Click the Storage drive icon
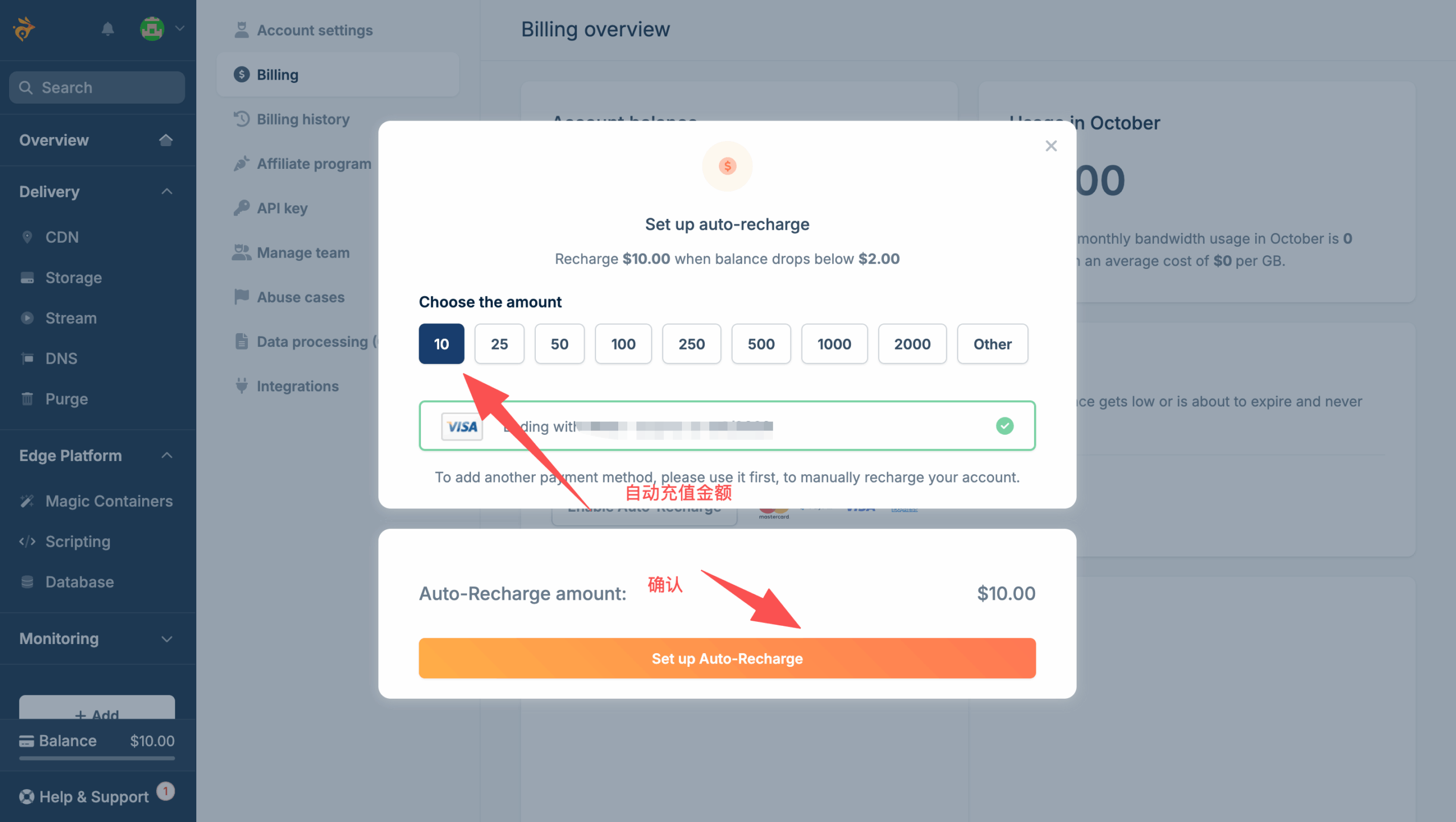This screenshot has height=822, width=1456. [27, 278]
